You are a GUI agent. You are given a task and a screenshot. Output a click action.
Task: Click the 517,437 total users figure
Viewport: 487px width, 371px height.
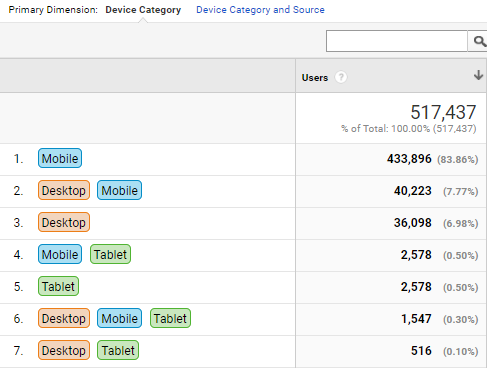[443, 112]
